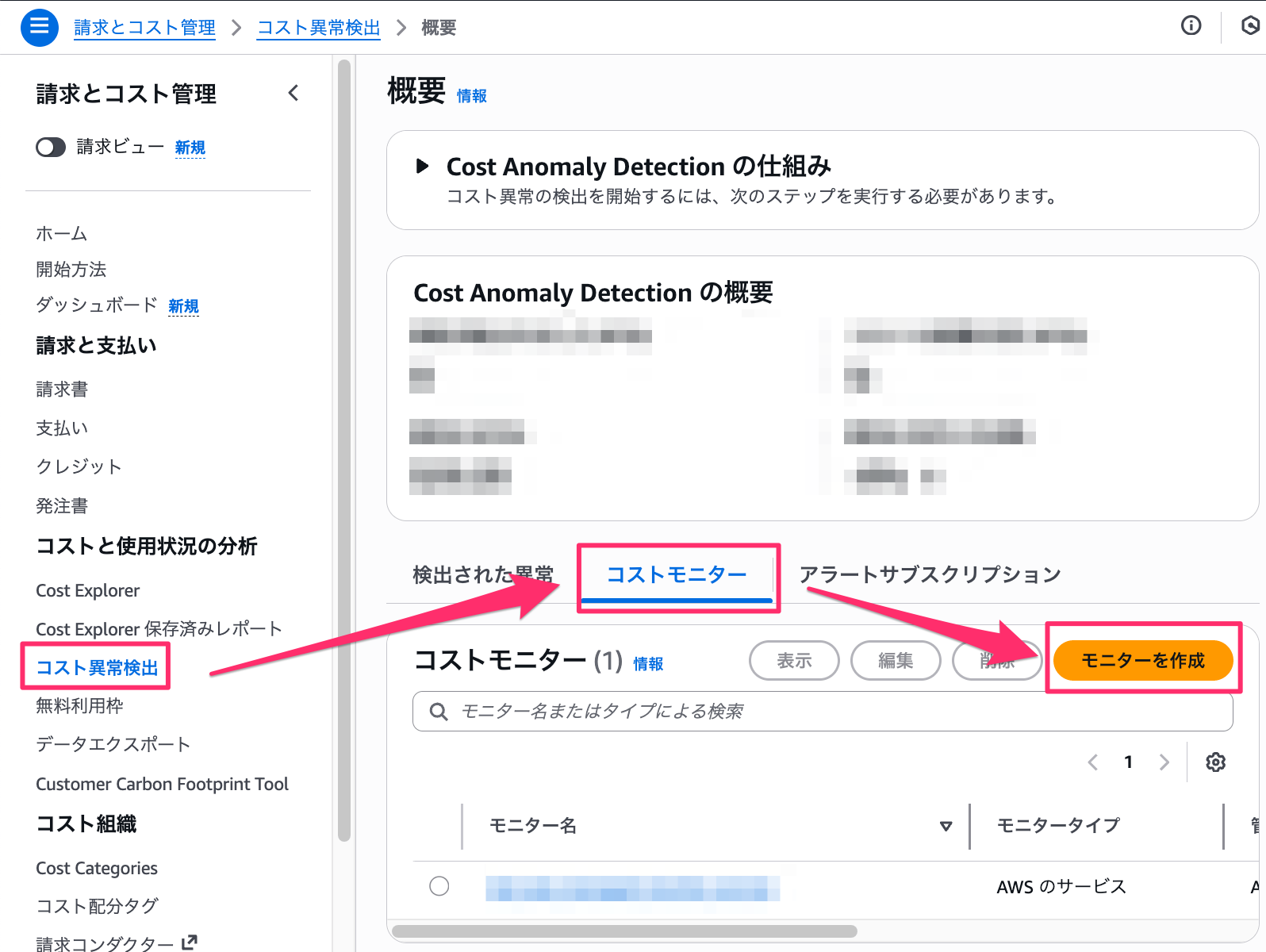Open ホーム in side navigation
This screenshot has height=952, width=1266.
point(62,233)
